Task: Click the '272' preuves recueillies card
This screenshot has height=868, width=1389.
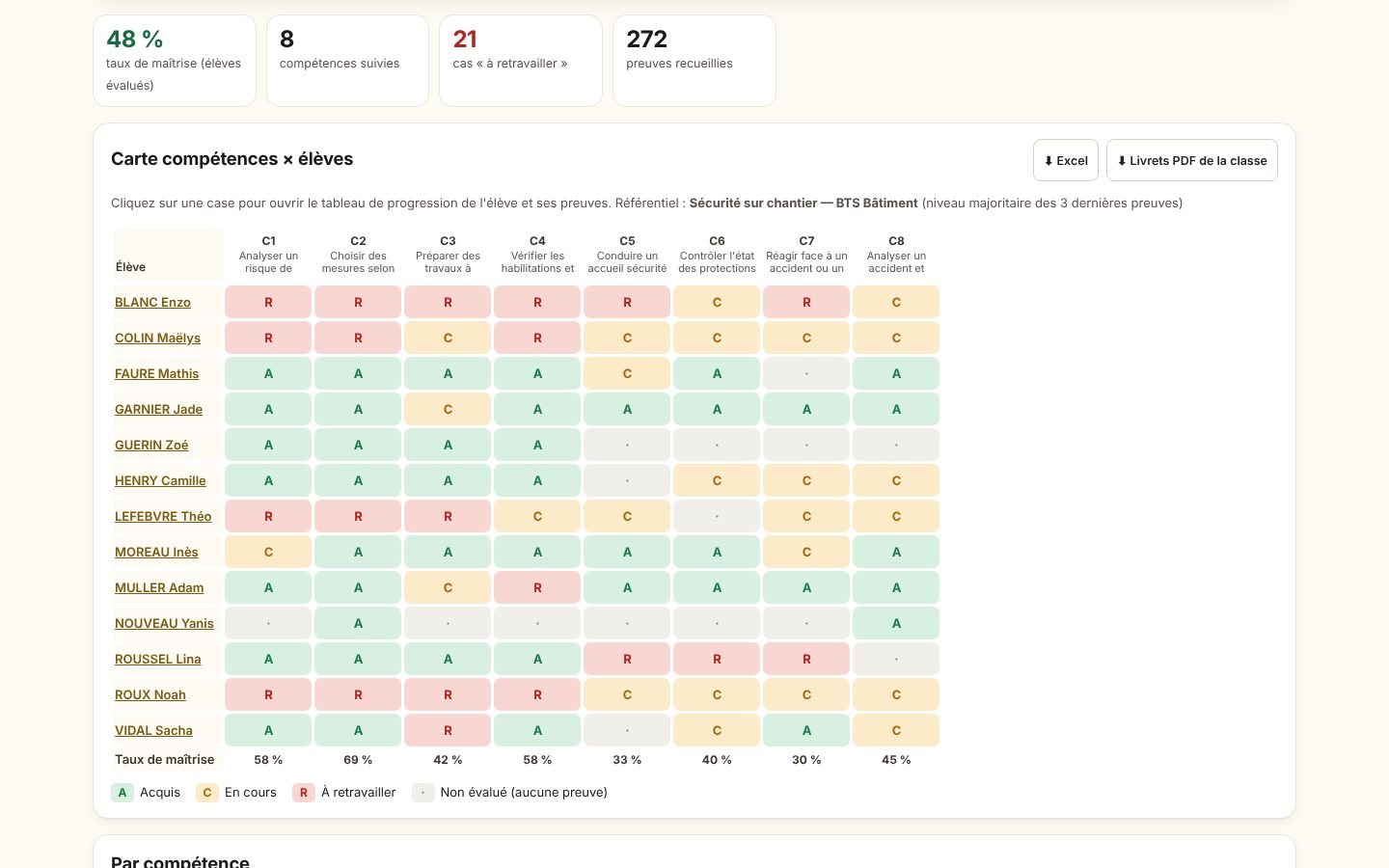Action: [694, 61]
